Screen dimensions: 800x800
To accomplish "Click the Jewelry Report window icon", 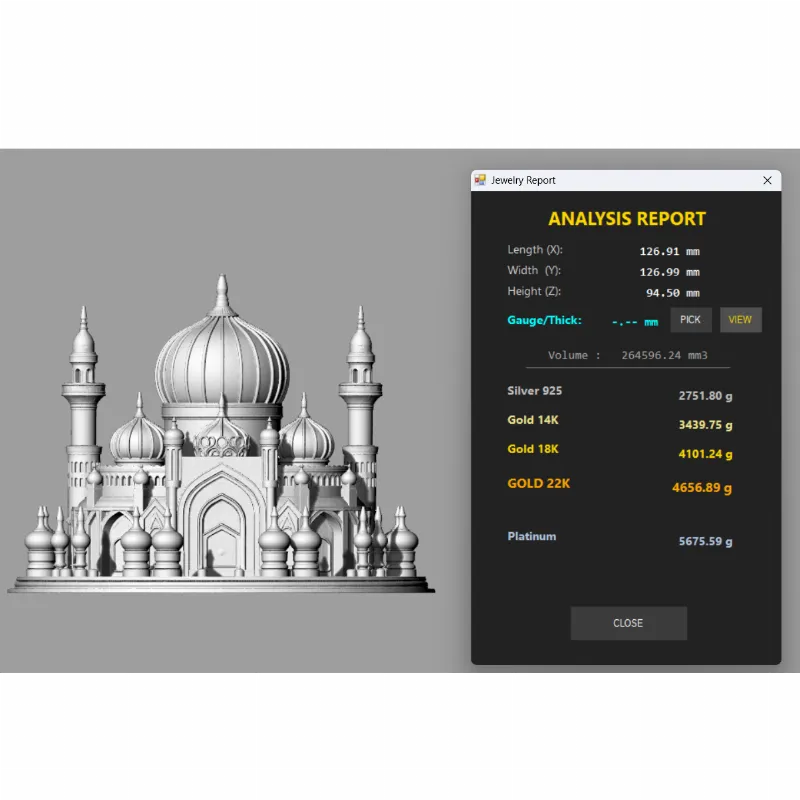I will pos(480,180).
